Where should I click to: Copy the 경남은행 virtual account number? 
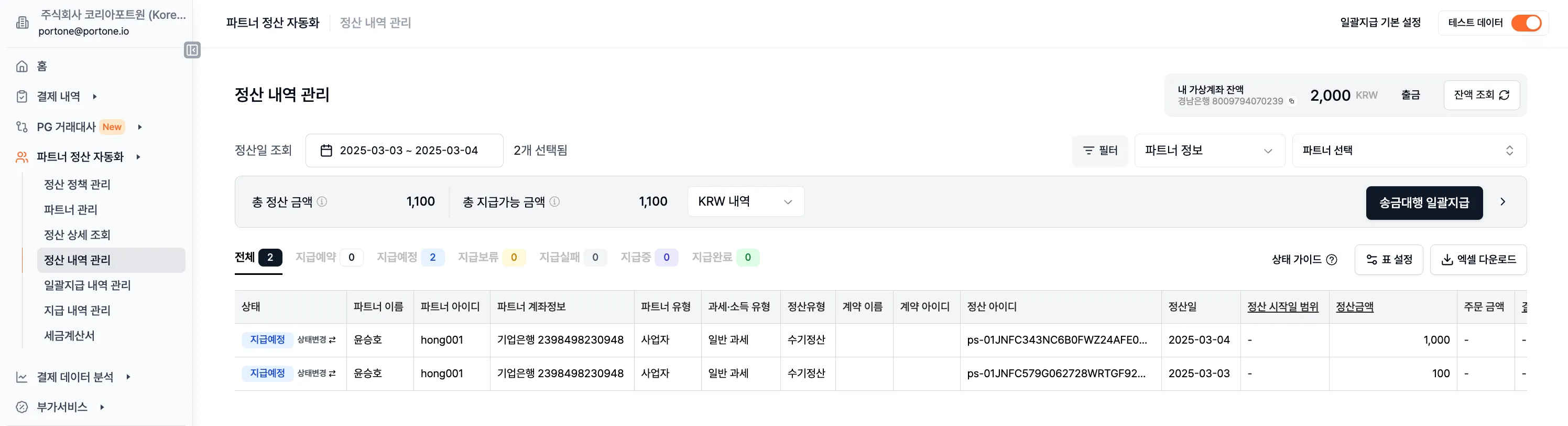tap(1292, 102)
